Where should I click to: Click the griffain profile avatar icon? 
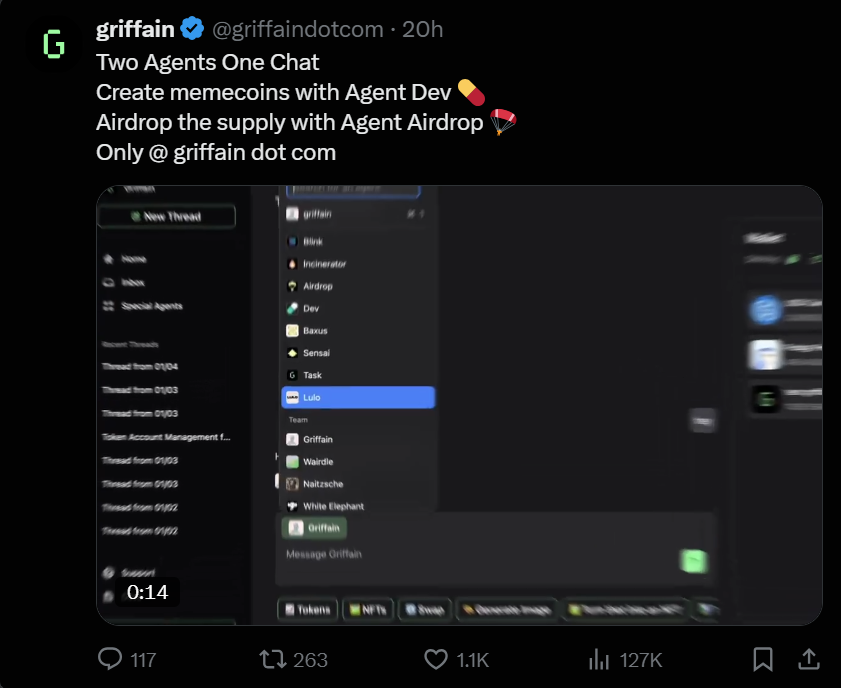(x=54, y=45)
